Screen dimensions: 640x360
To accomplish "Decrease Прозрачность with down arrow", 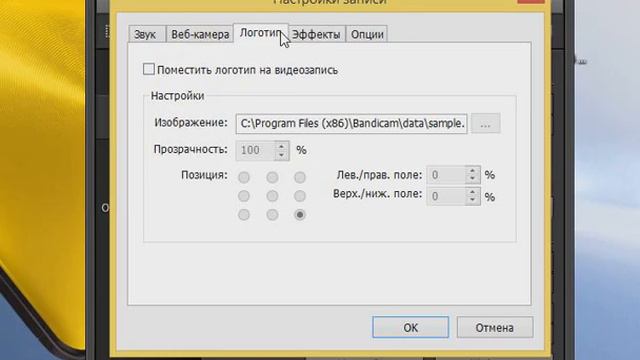I will point(282,156).
